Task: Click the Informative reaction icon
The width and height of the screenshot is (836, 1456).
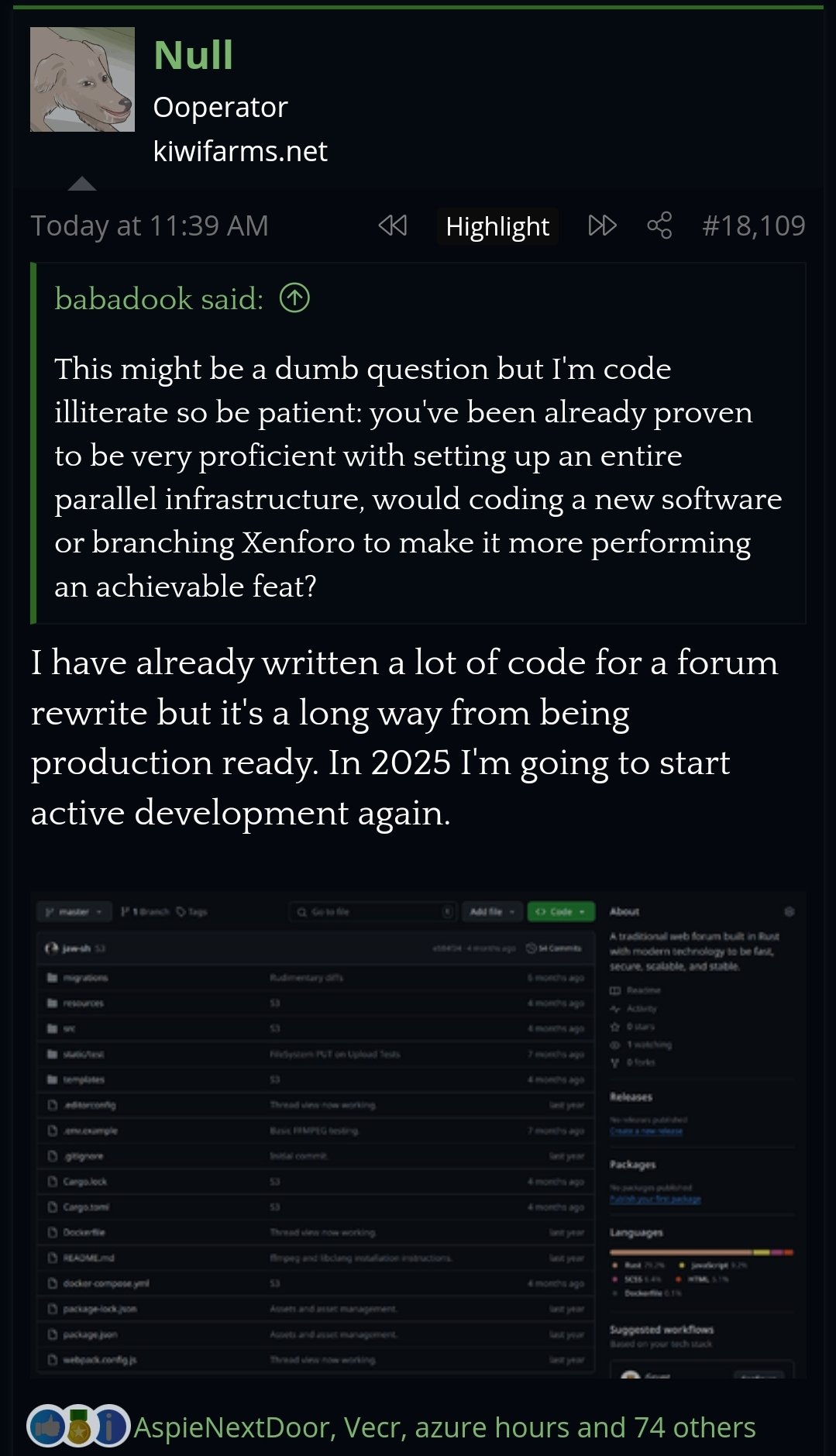Action: click(111, 1426)
